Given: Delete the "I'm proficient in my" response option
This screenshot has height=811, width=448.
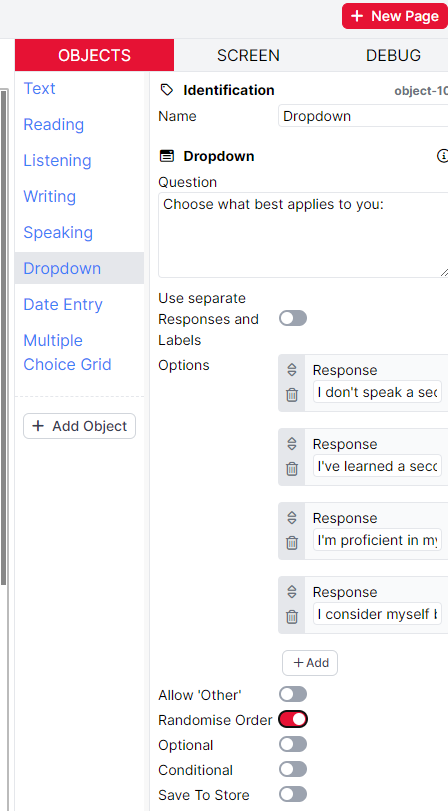Looking at the screenshot, I should click(x=292, y=543).
